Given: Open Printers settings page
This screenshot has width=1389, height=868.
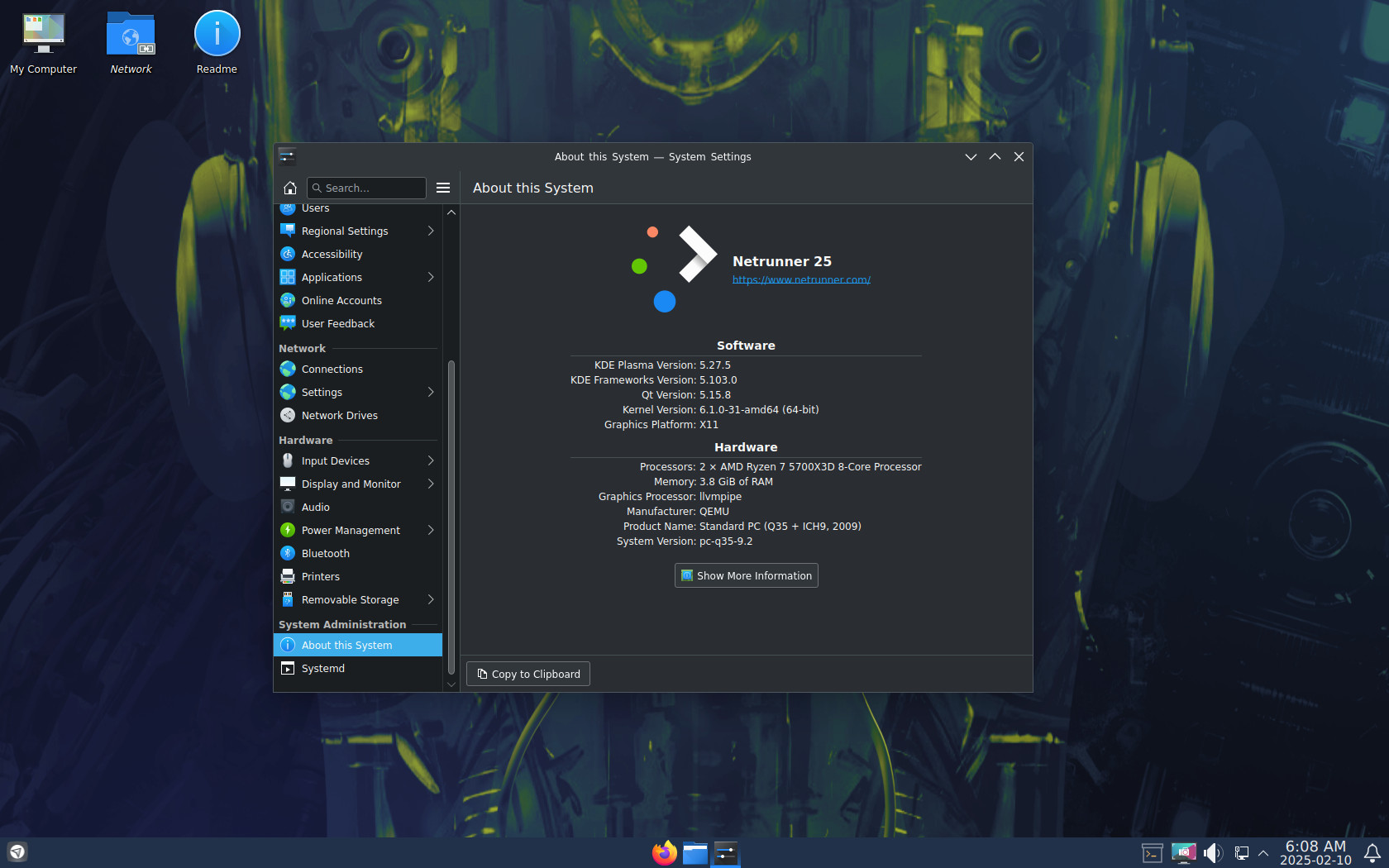Looking at the screenshot, I should point(358,576).
